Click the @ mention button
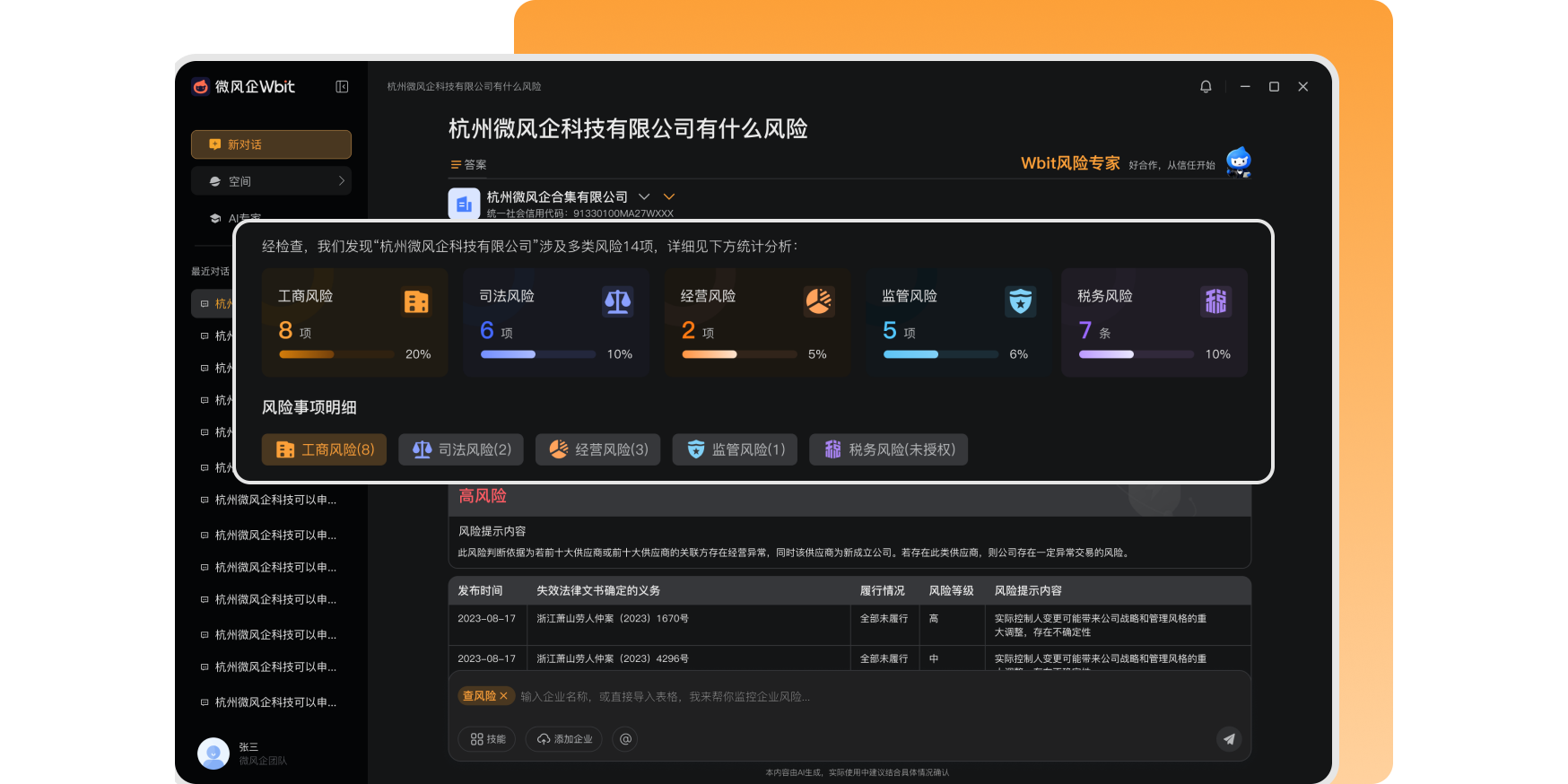 [x=625, y=739]
